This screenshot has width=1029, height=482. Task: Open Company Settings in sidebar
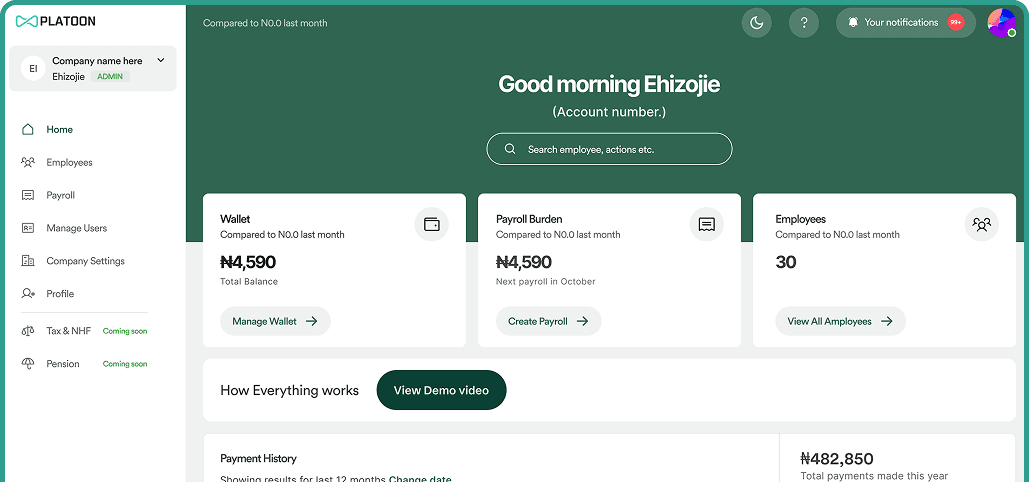tap(85, 262)
